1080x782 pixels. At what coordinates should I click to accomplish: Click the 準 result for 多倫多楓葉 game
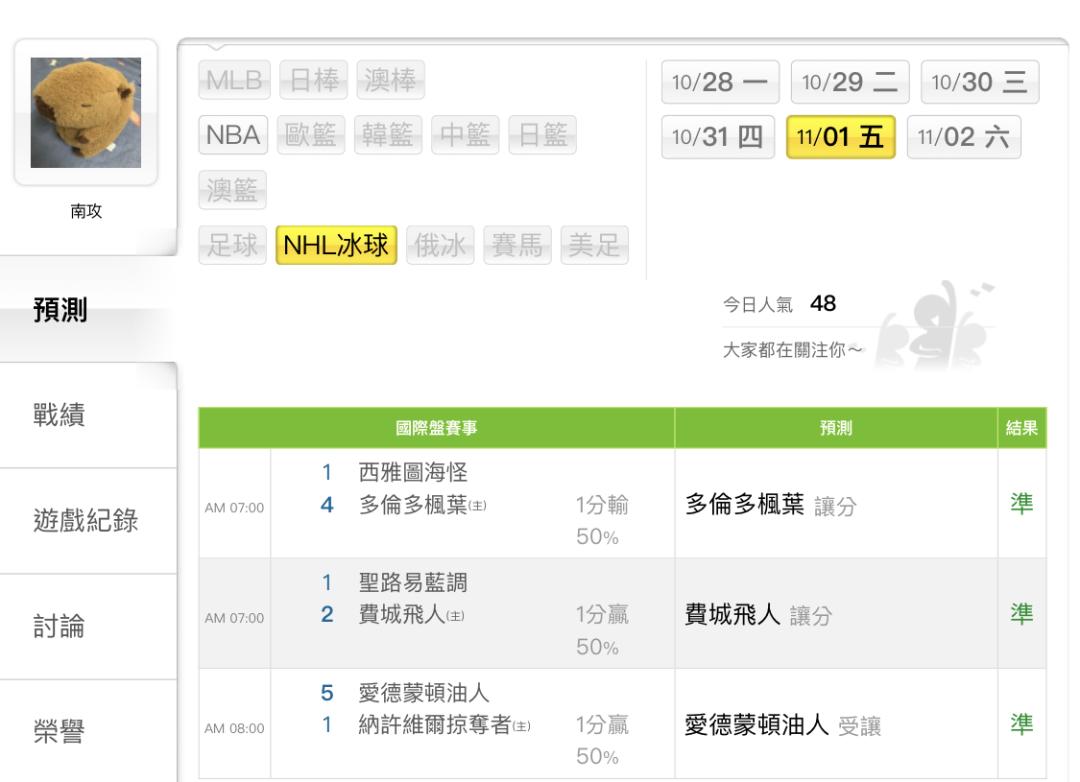[x=1022, y=504]
